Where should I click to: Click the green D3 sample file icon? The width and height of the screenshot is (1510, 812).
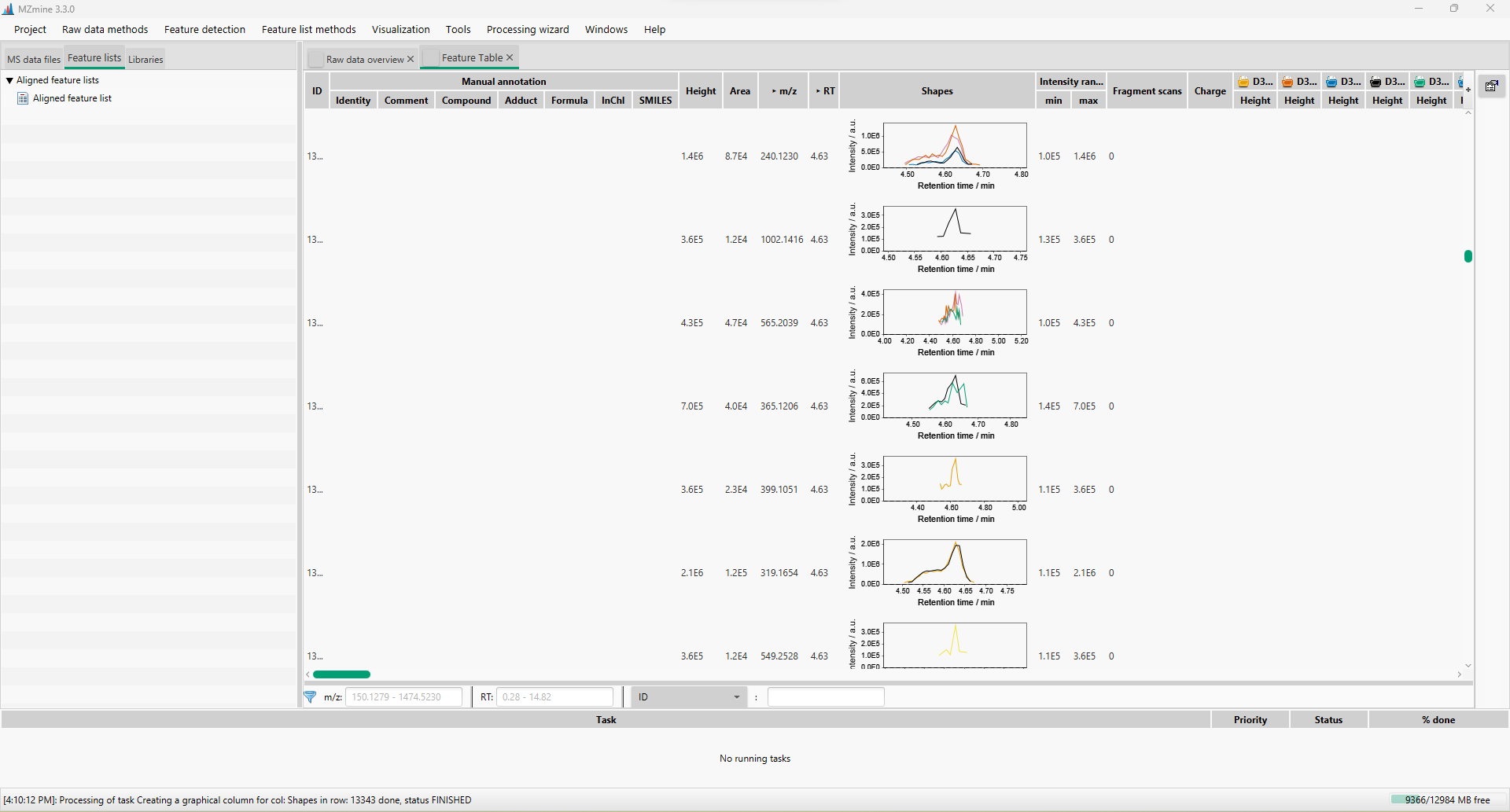click(x=1420, y=81)
